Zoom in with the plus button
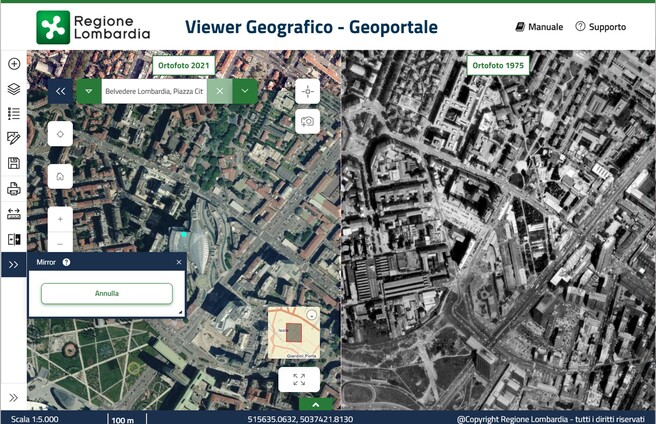Viewport: 656px width, 424px height. click(x=60, y=219)
